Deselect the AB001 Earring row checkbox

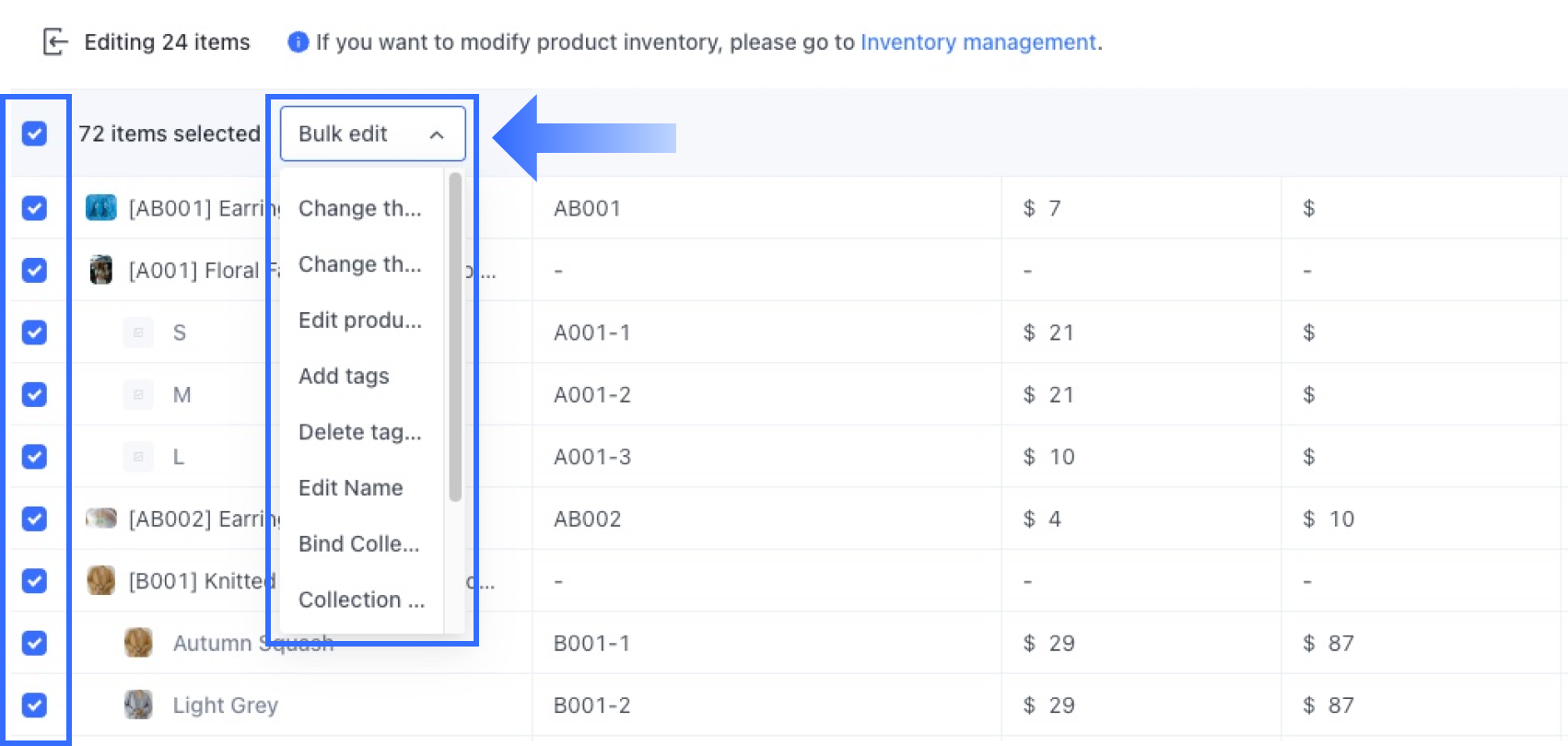click(34, 208)
